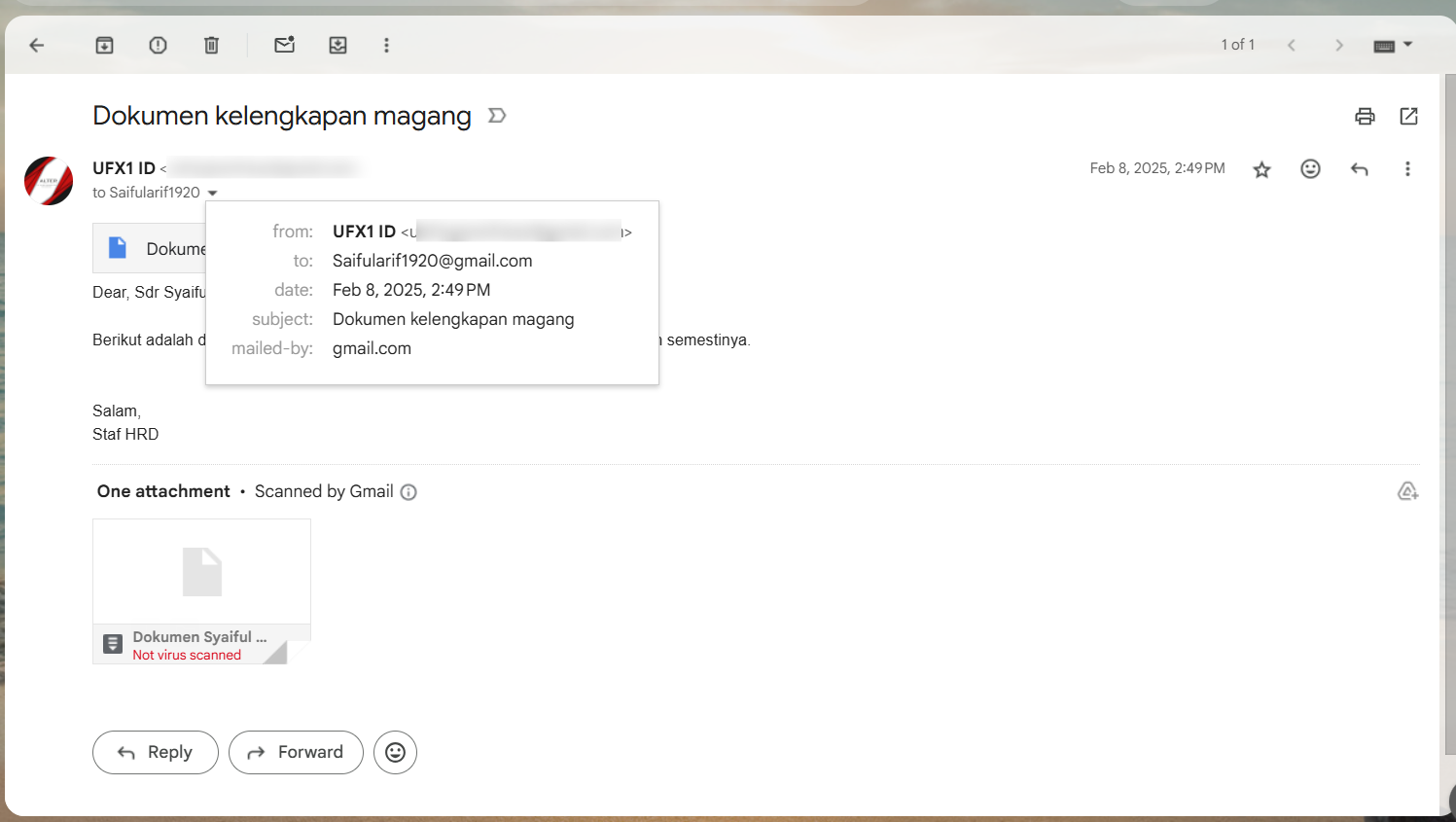1456x822 pixels.
Task: Add attachment to Google Drive
Action: tap(1406, 491)
